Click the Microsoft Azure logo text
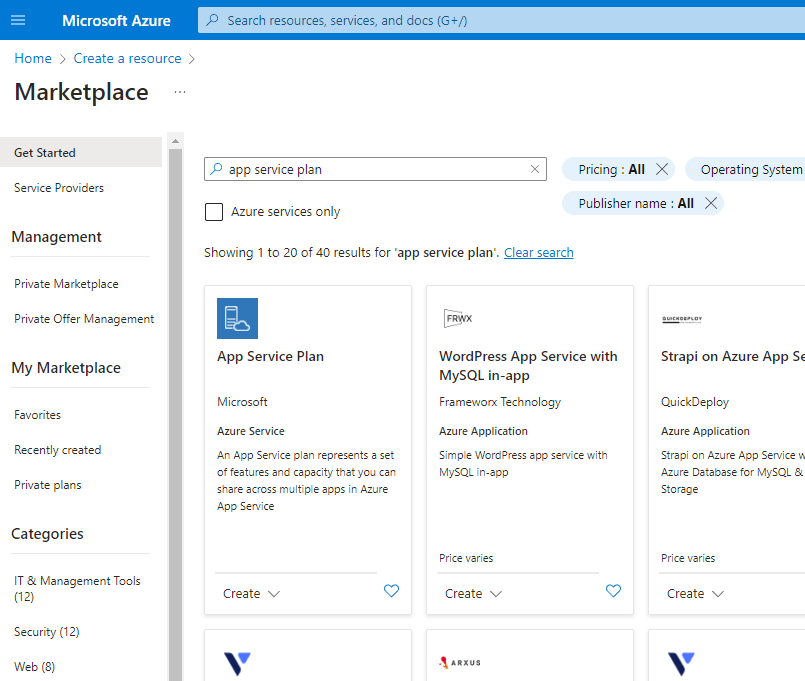Screen dimensions: 805x681 (x=116, y=21)
